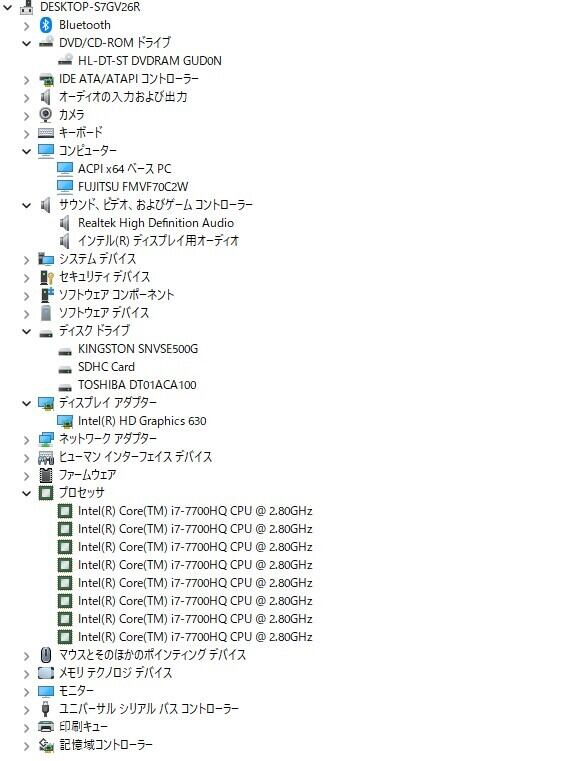Click the Intel HD Graphics 630 adapter icon
Screen dimensions: 574x761
(65, 421)
